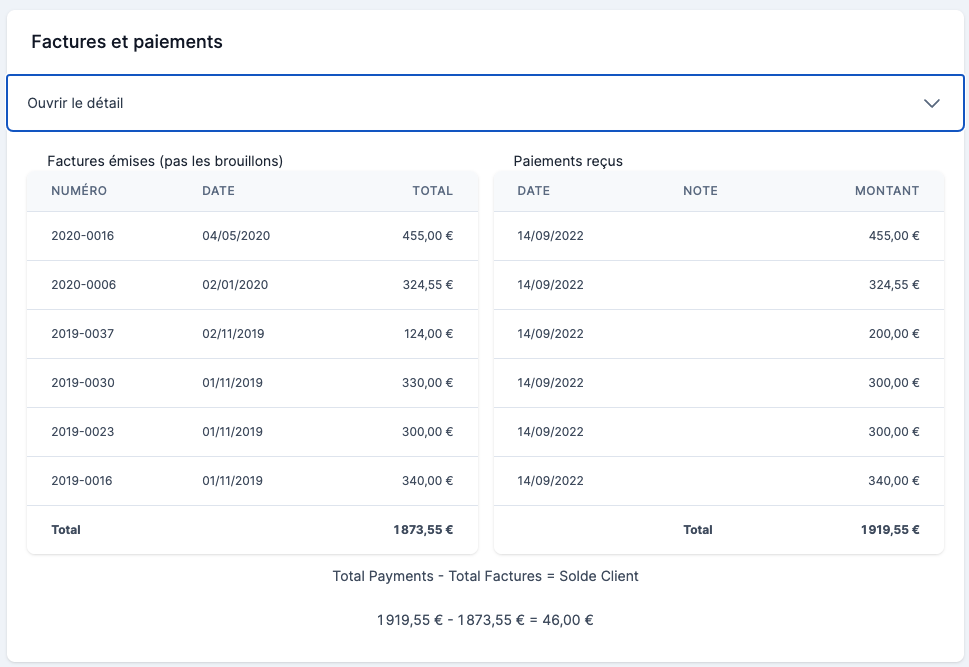Click the NOTE column header
Screen dimensions: 969x667
tap(700, 191)
